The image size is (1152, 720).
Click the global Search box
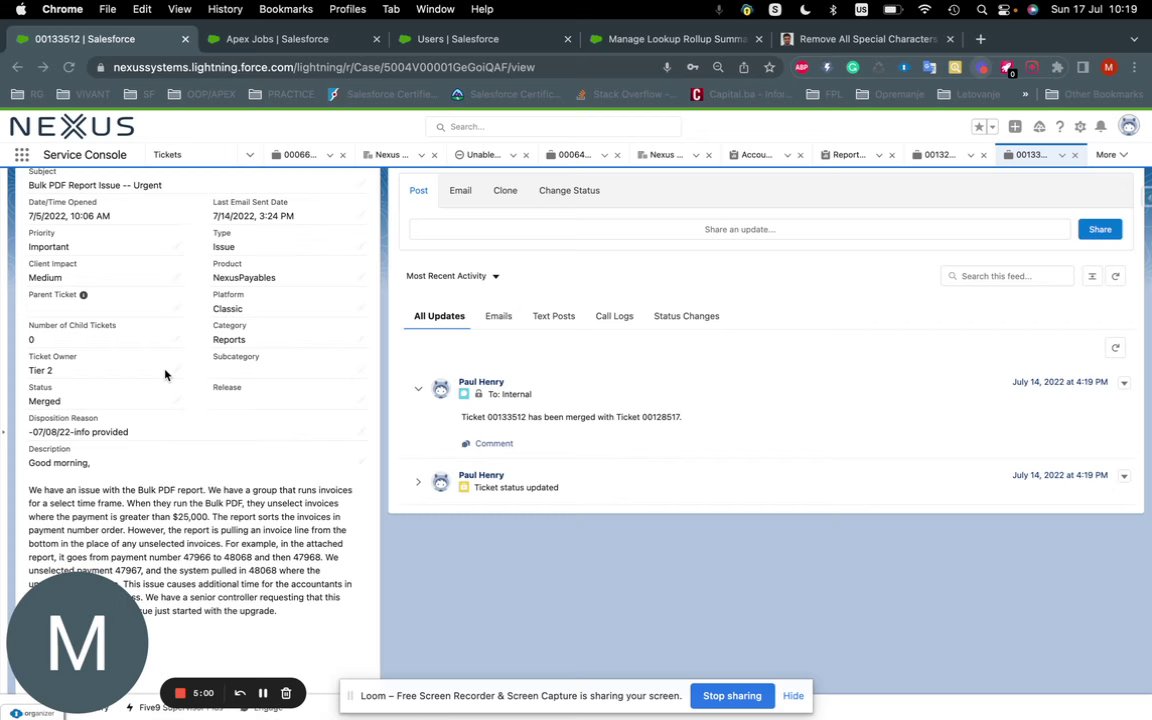(553, 127)
